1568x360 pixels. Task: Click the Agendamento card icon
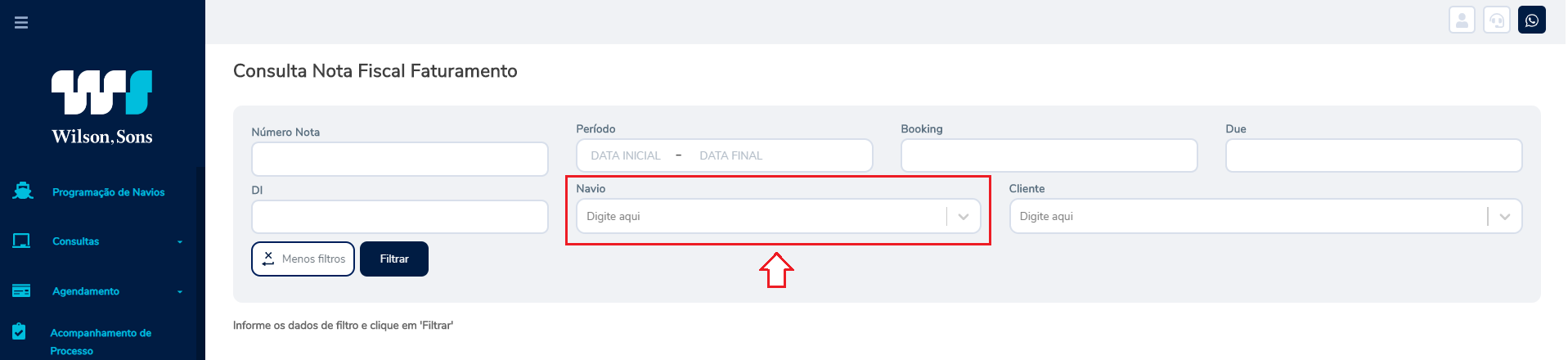click(21, 290)
